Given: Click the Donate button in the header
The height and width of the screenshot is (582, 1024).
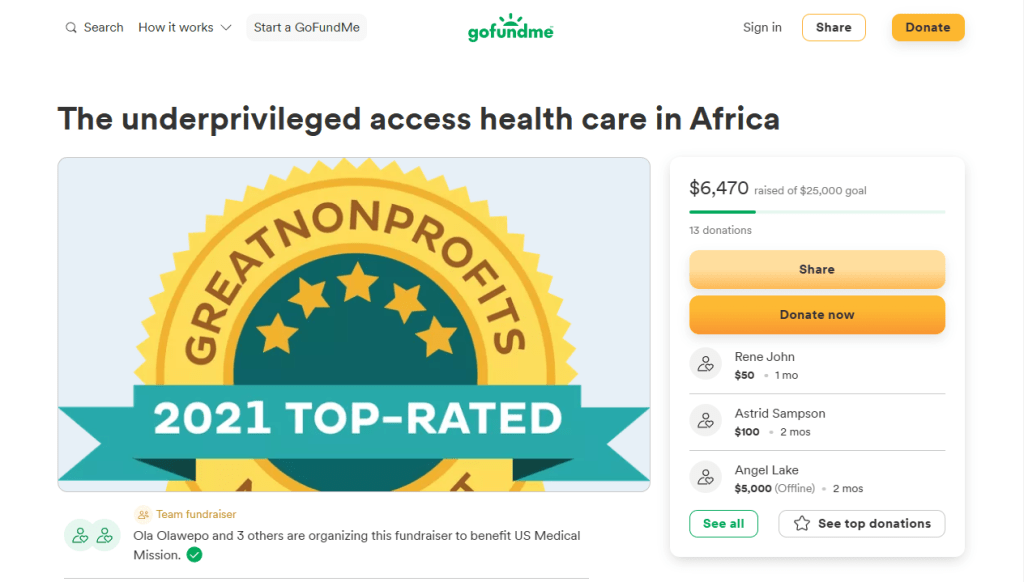Looking at the screenshot, I should 927,28.
